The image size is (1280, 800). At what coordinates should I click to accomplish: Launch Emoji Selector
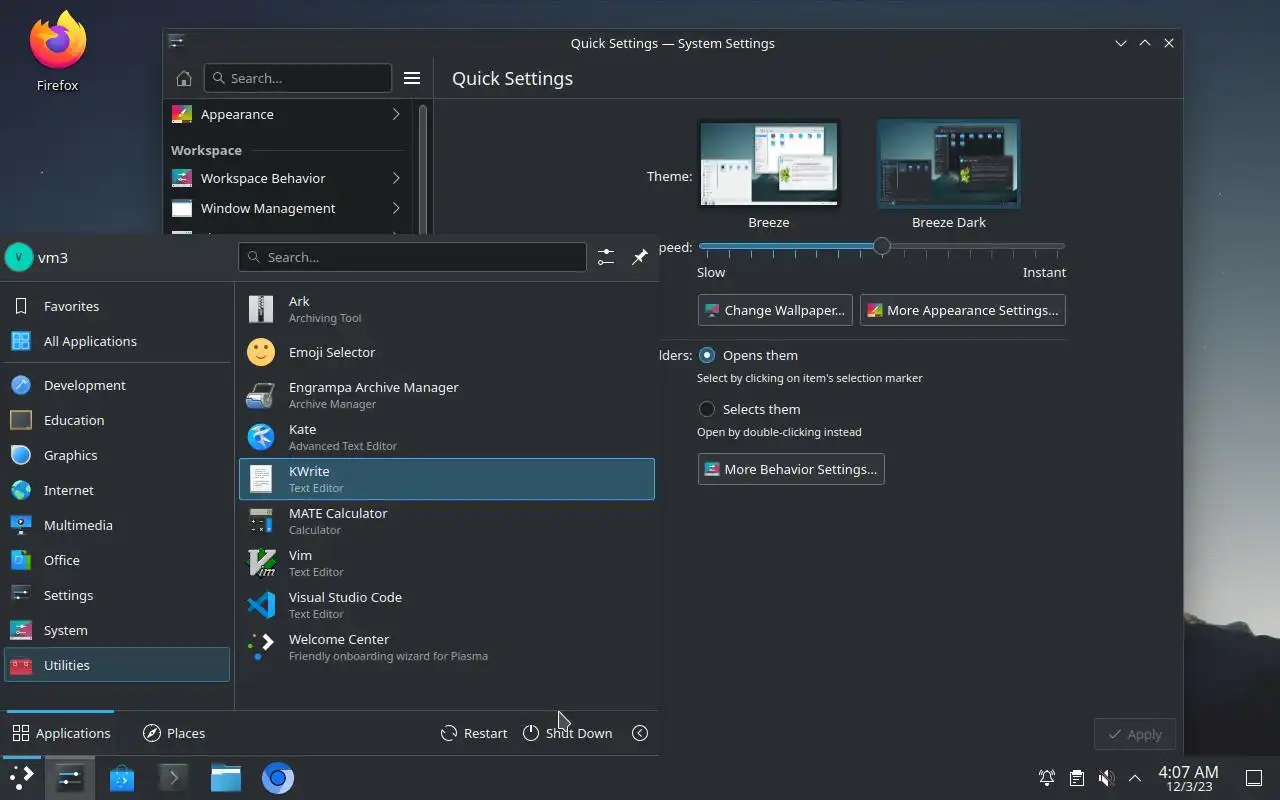pyautogui.click(x=447, y=352)
